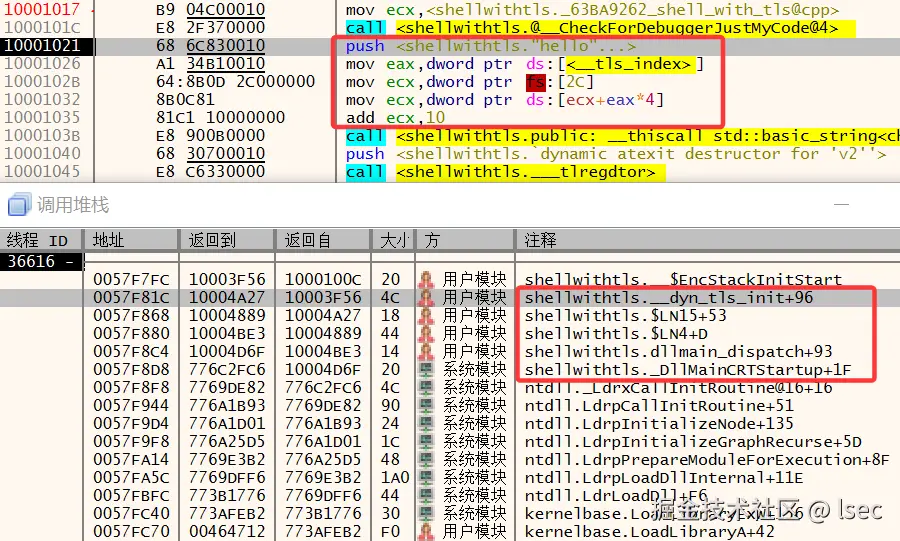Click comment shellwithtls.__$EncStackInitStart

(x=683, y=279)
